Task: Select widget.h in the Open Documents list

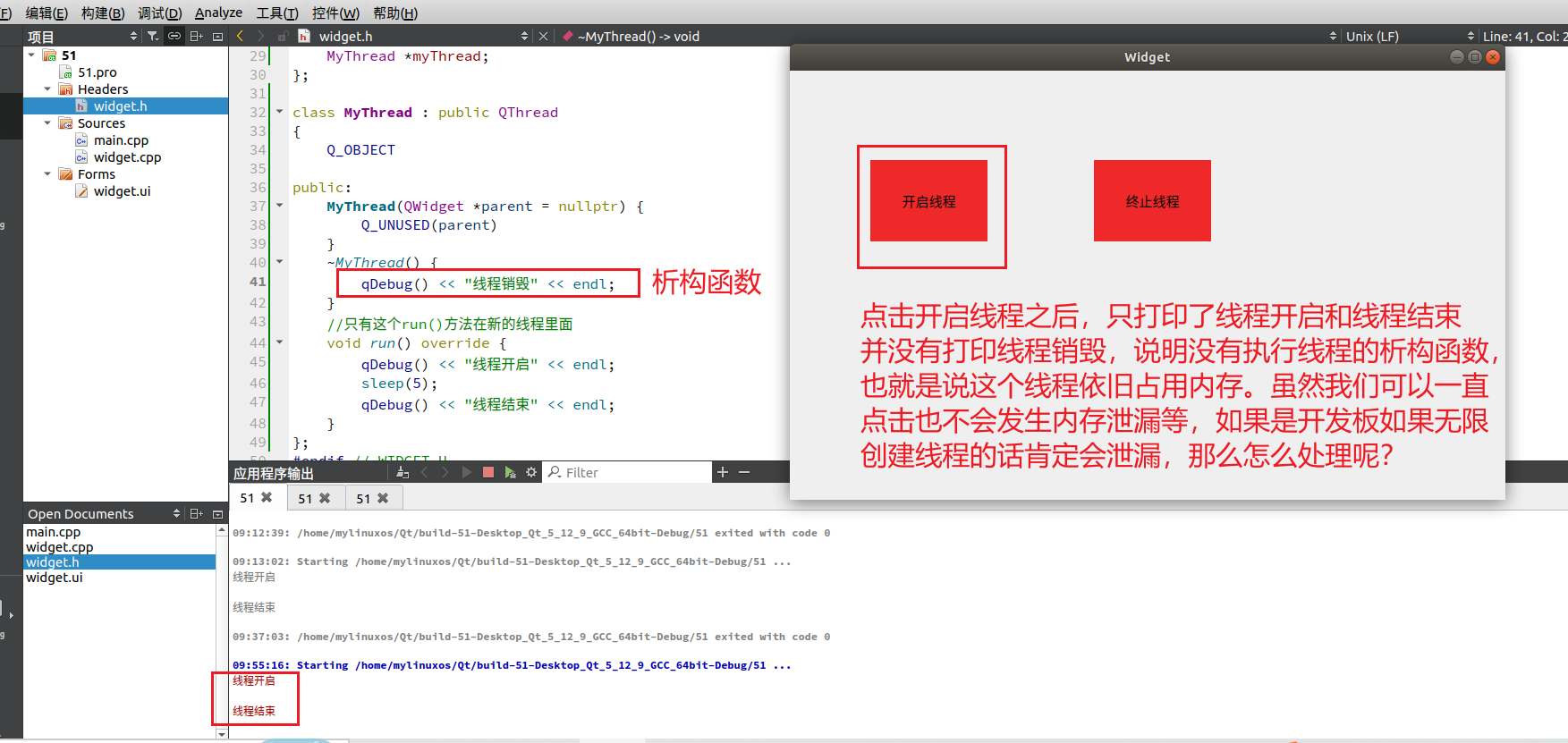Action: click(120, 562)
